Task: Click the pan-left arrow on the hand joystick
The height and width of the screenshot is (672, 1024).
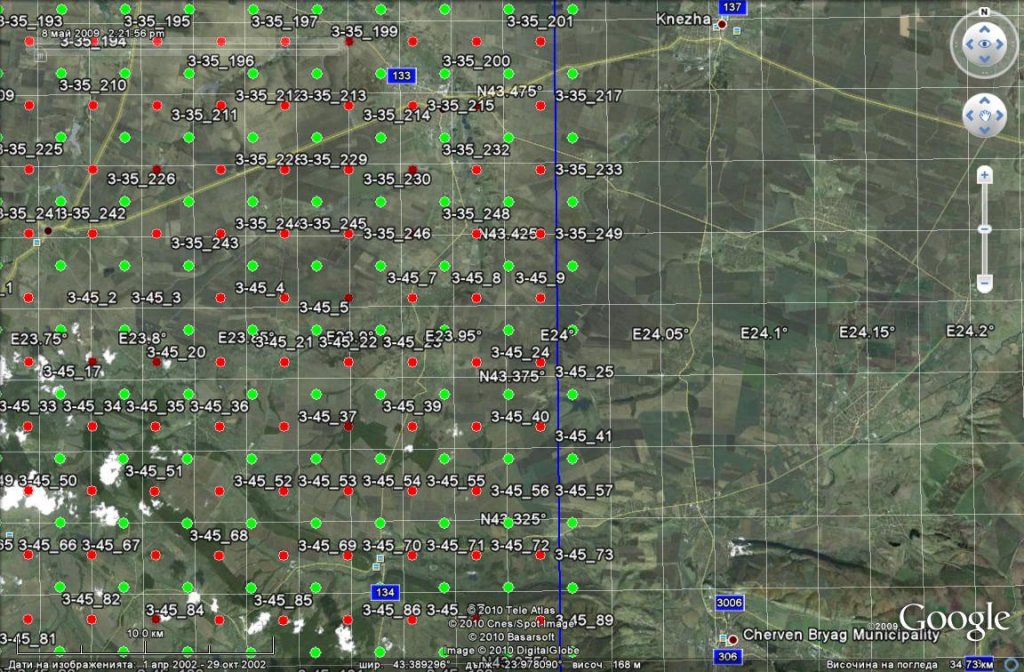Action: [969, 116]
